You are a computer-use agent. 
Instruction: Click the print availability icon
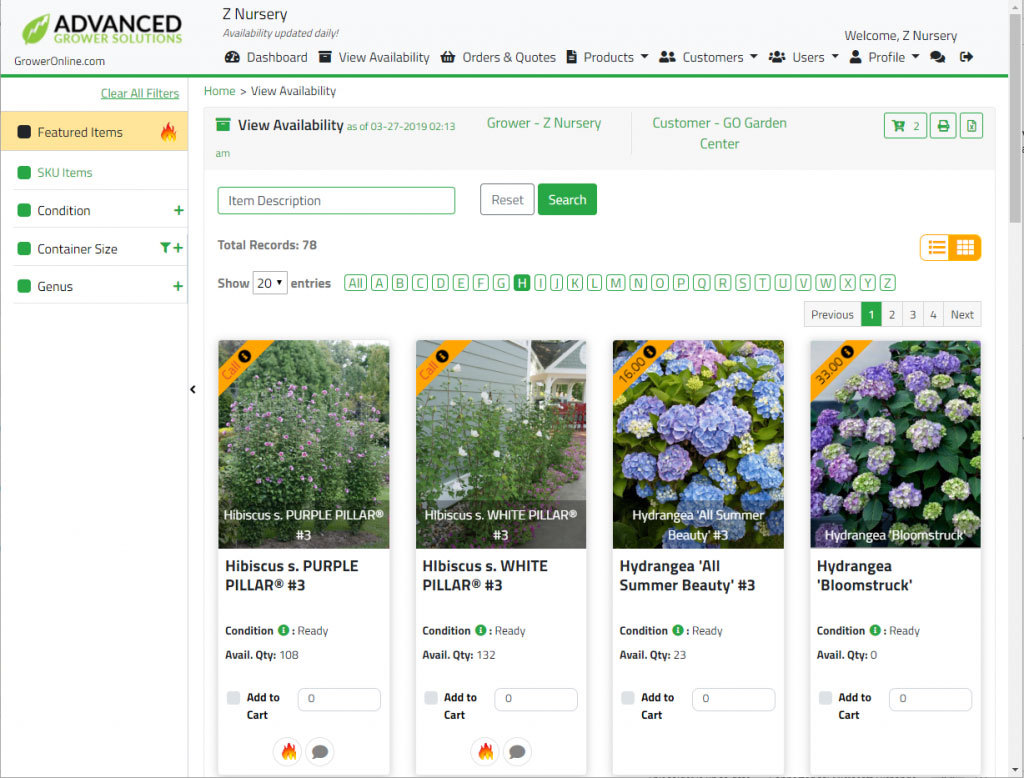click(x=942, y=127)
